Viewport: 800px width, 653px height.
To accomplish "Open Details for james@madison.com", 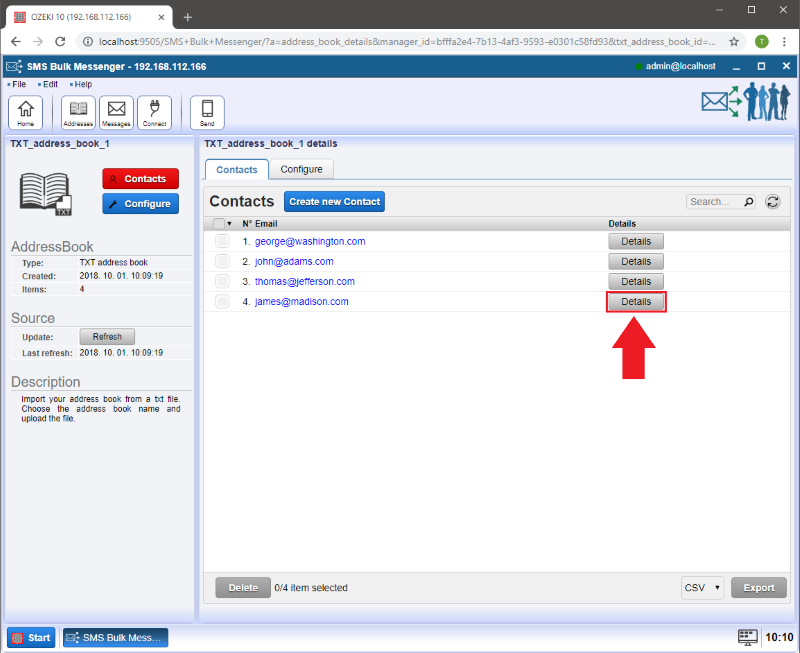I will (636, 302).
